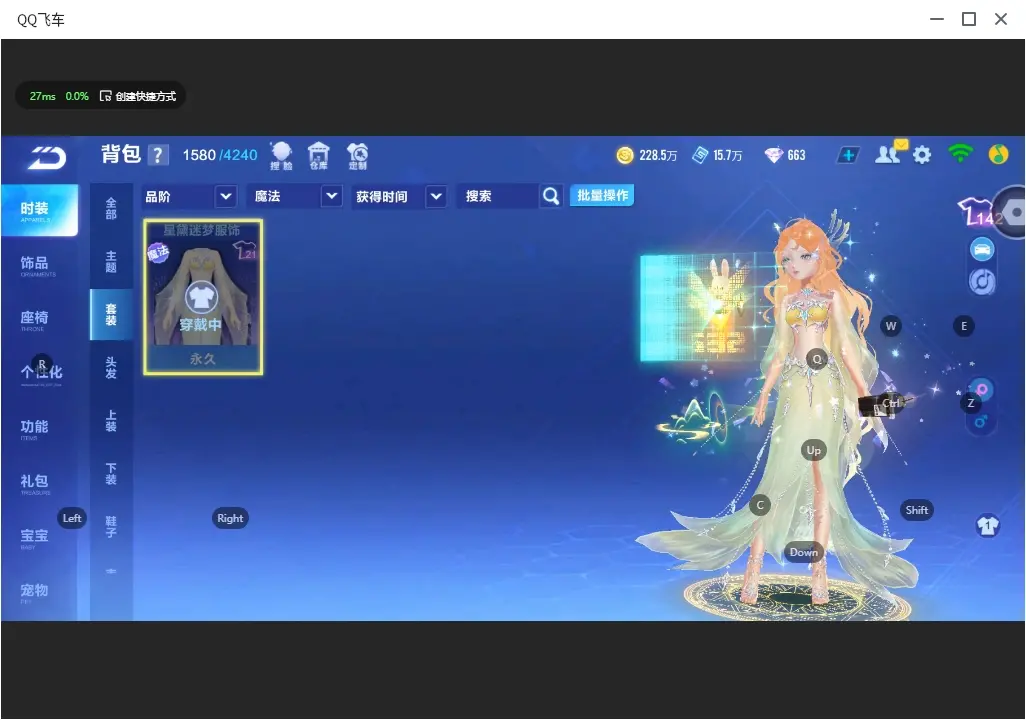Maximize the QQ飞车 window
This screenshot has width=1026, height=720.
coord(969,19)
